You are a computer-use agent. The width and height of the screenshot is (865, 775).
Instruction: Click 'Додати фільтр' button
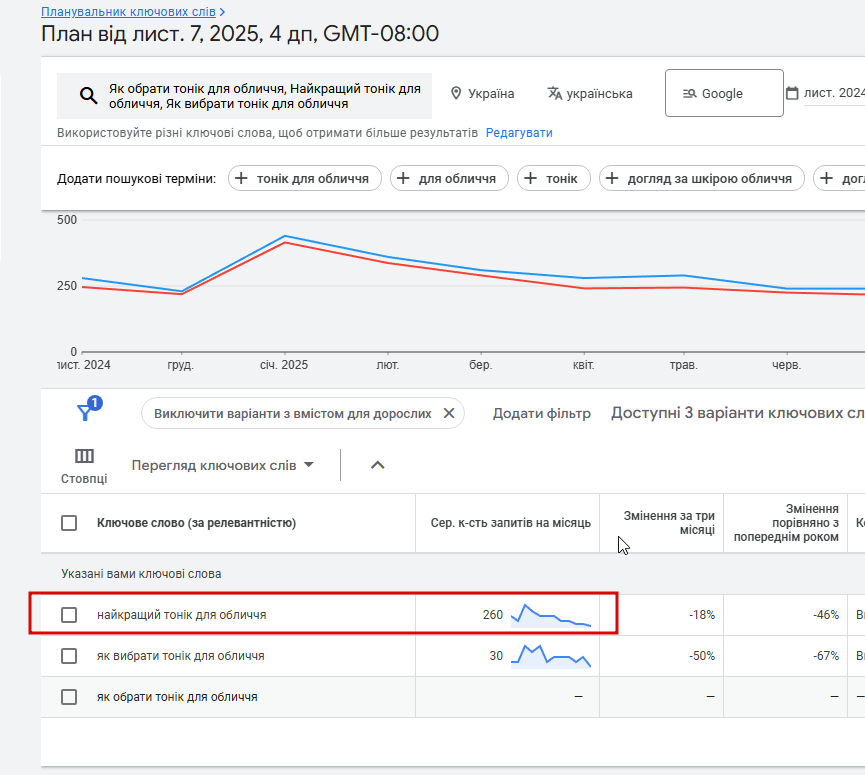[x=542, y=413]
